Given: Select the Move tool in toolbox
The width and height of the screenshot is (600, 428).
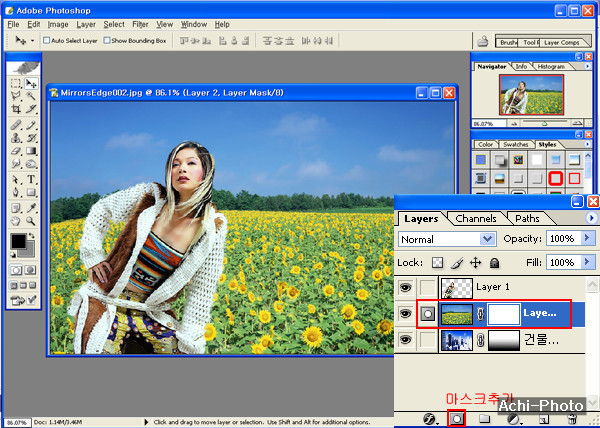Looking at the screenshot, I should point(31,85).
